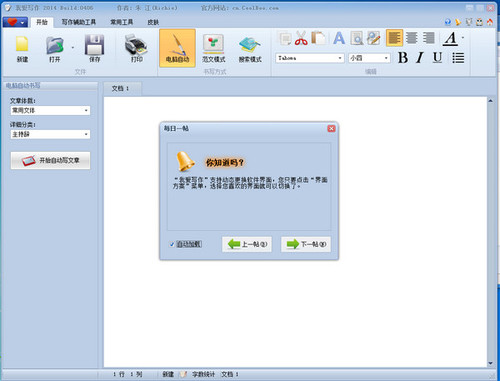Screen dimensions: 500x381
Task: Toggle left text alignment
Action: (x=394, y=38)
